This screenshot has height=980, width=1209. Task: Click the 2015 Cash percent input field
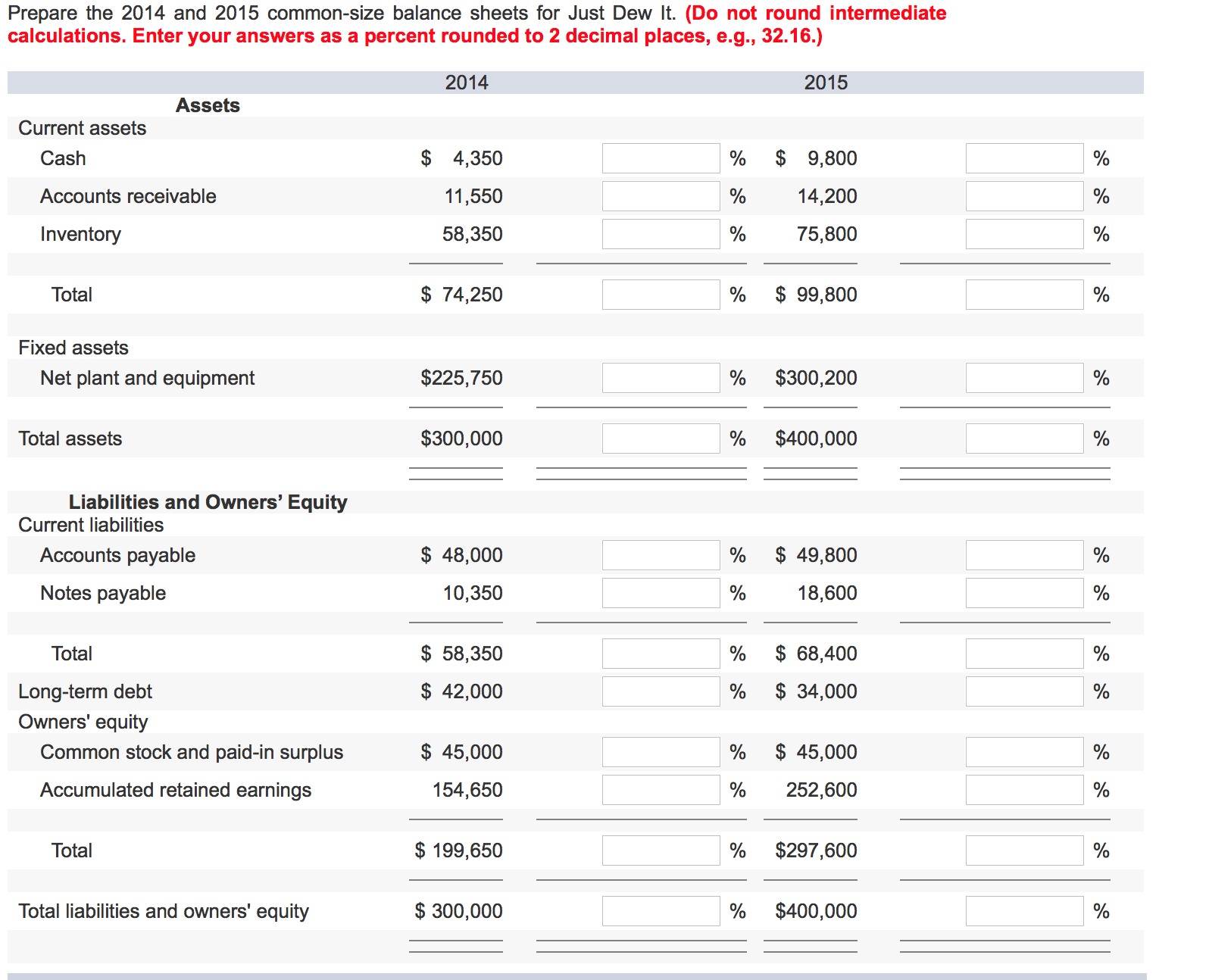1024,158
